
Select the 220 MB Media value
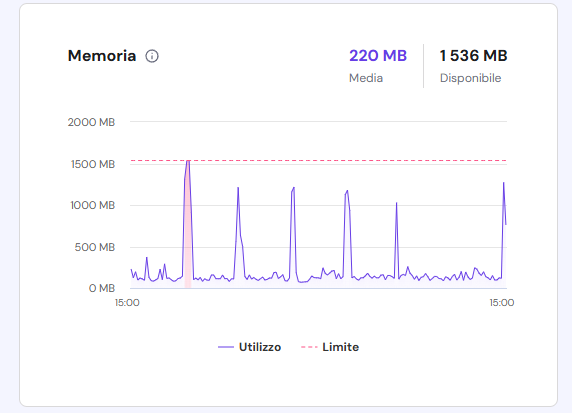click(378, 56)
